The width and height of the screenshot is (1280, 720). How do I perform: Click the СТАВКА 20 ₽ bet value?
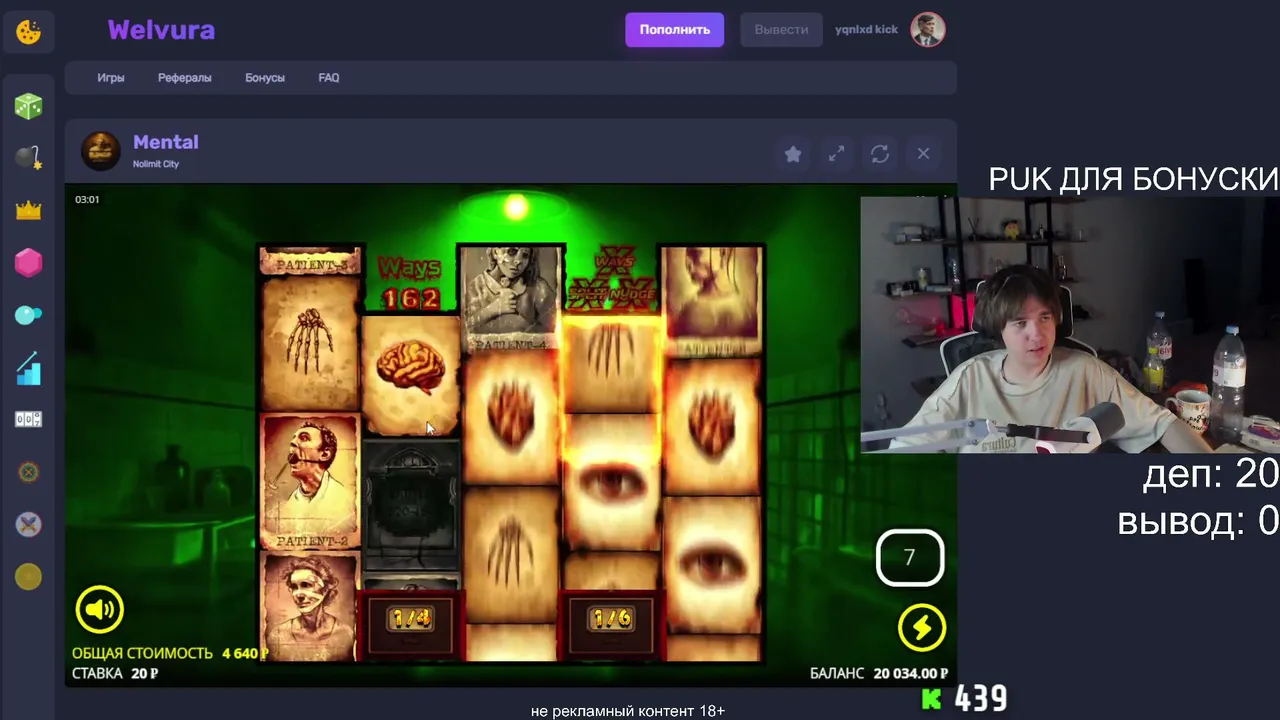point(115,674)
